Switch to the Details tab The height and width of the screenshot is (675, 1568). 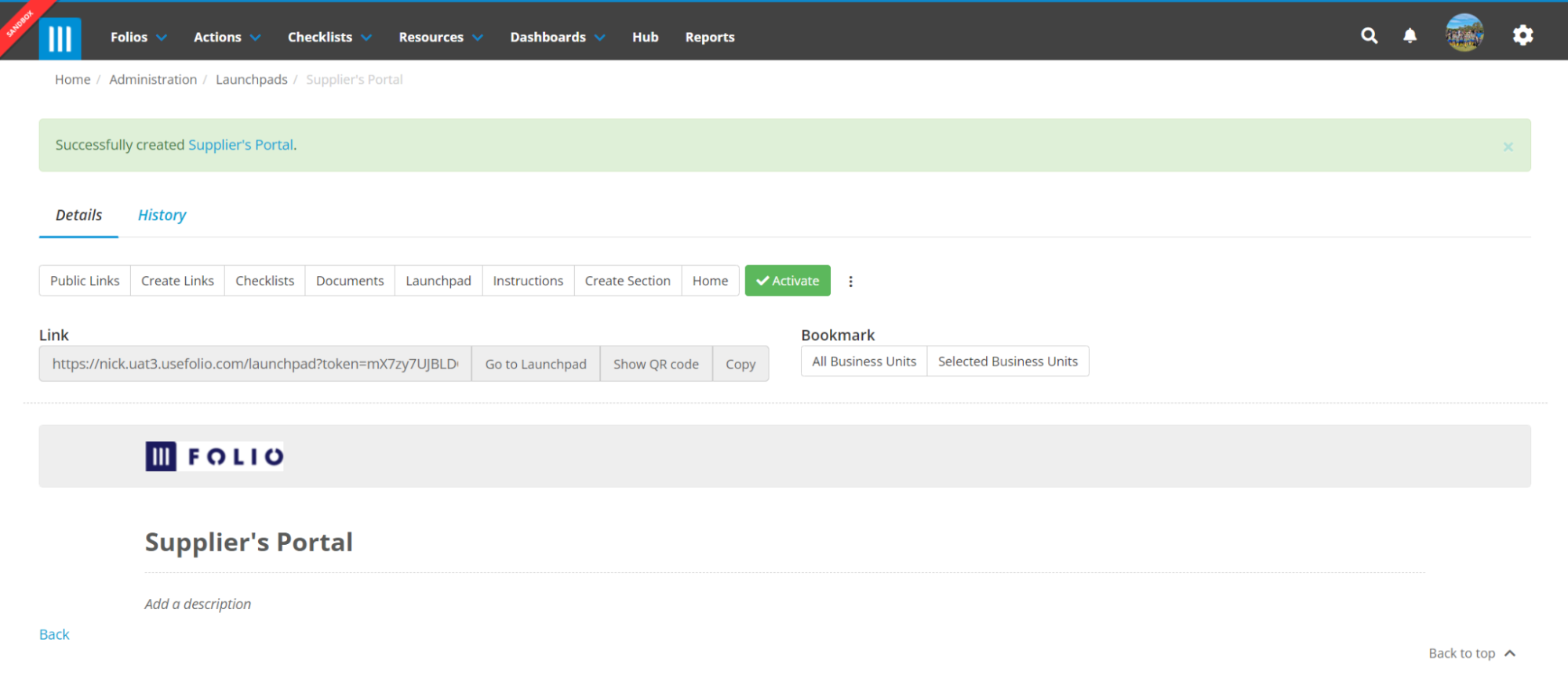[x=78, y=215]
